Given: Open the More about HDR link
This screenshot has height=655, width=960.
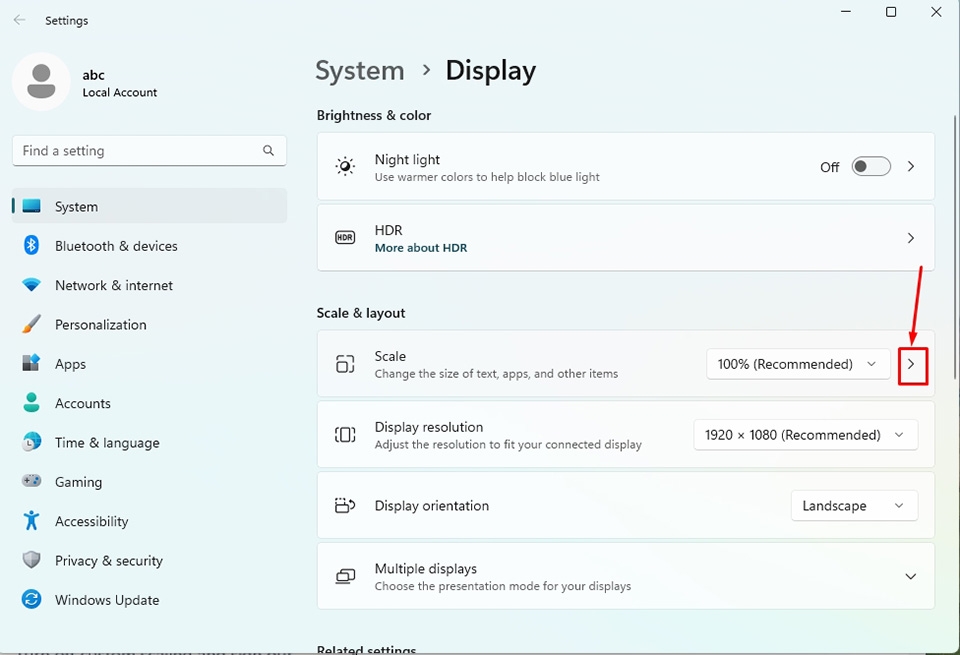Looking at the screenshot, I should pos(421,247).
